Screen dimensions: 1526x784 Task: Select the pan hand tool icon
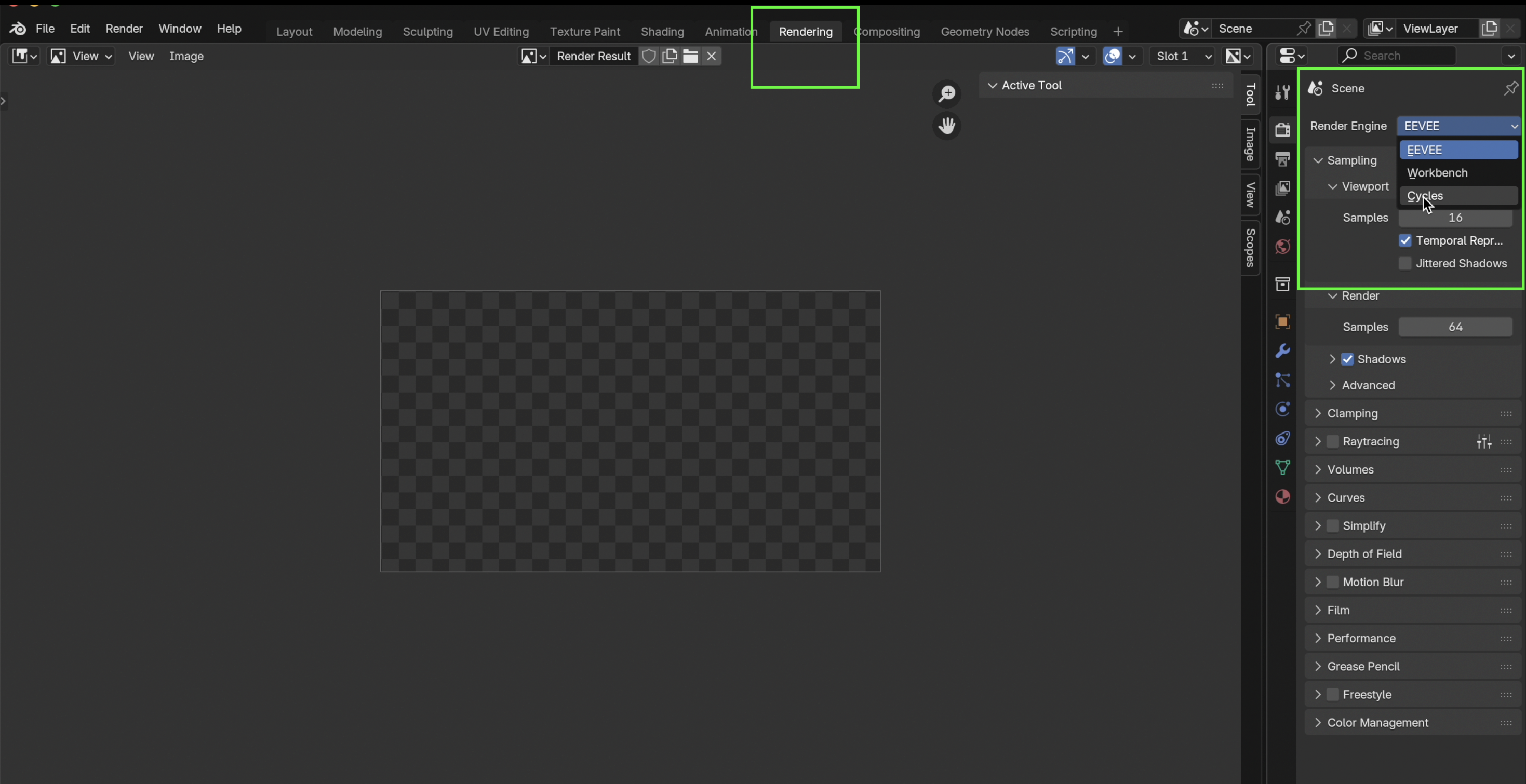tap(947, 126)
